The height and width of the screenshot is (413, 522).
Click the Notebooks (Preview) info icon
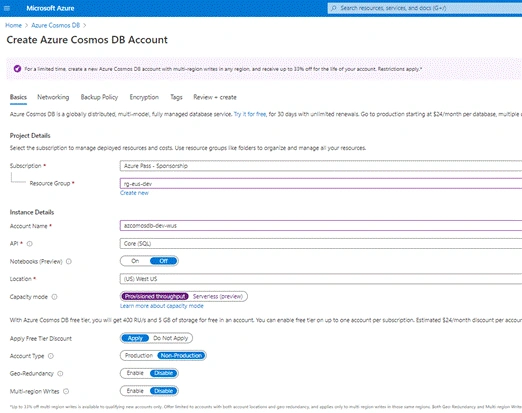[x=69, y=261]
